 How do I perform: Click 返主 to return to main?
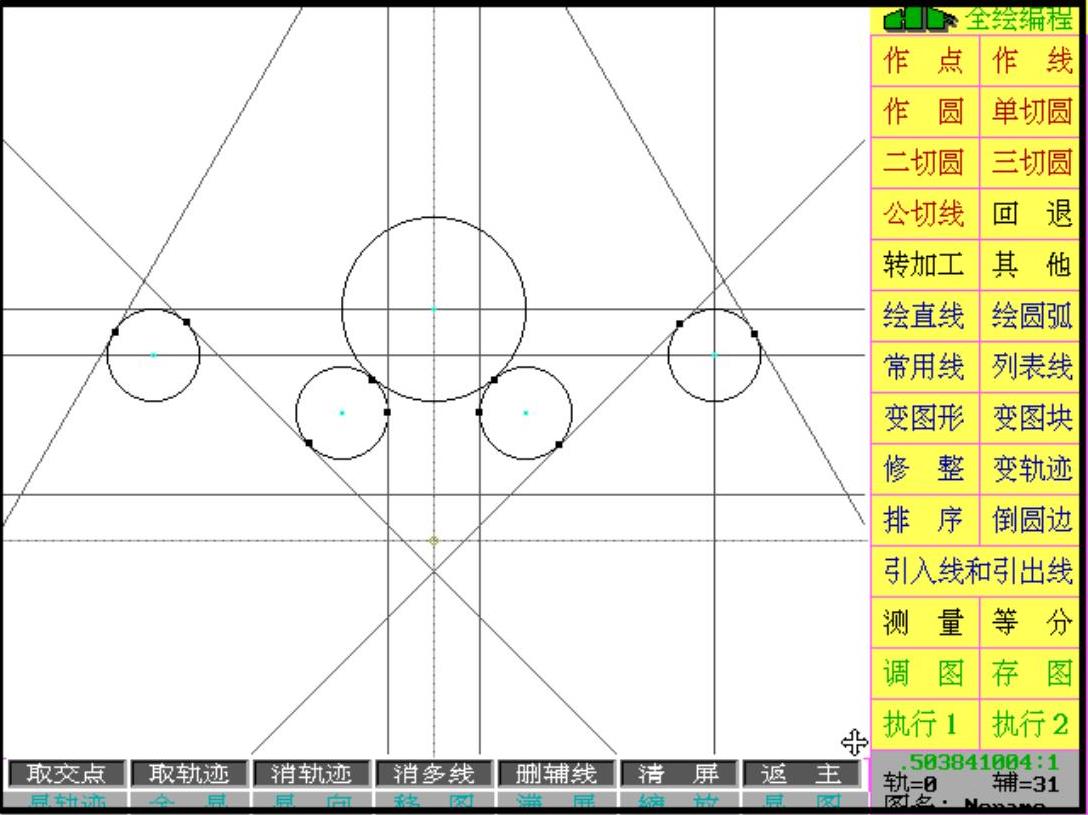click(x=801, y=773)
